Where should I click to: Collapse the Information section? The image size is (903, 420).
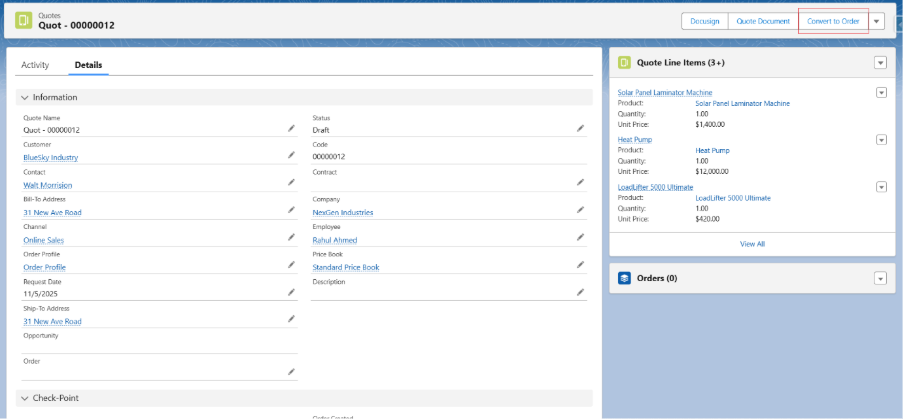tap(25, 97)
